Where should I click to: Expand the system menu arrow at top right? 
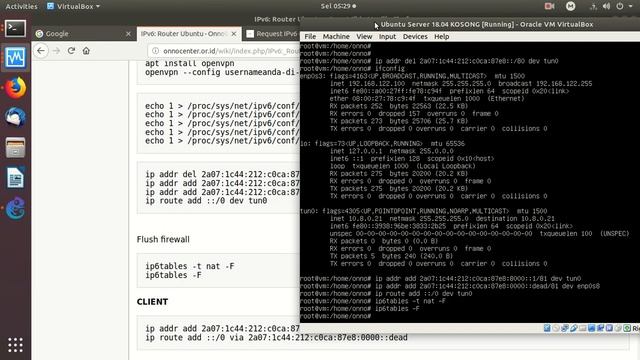click(x=631, y=6)
